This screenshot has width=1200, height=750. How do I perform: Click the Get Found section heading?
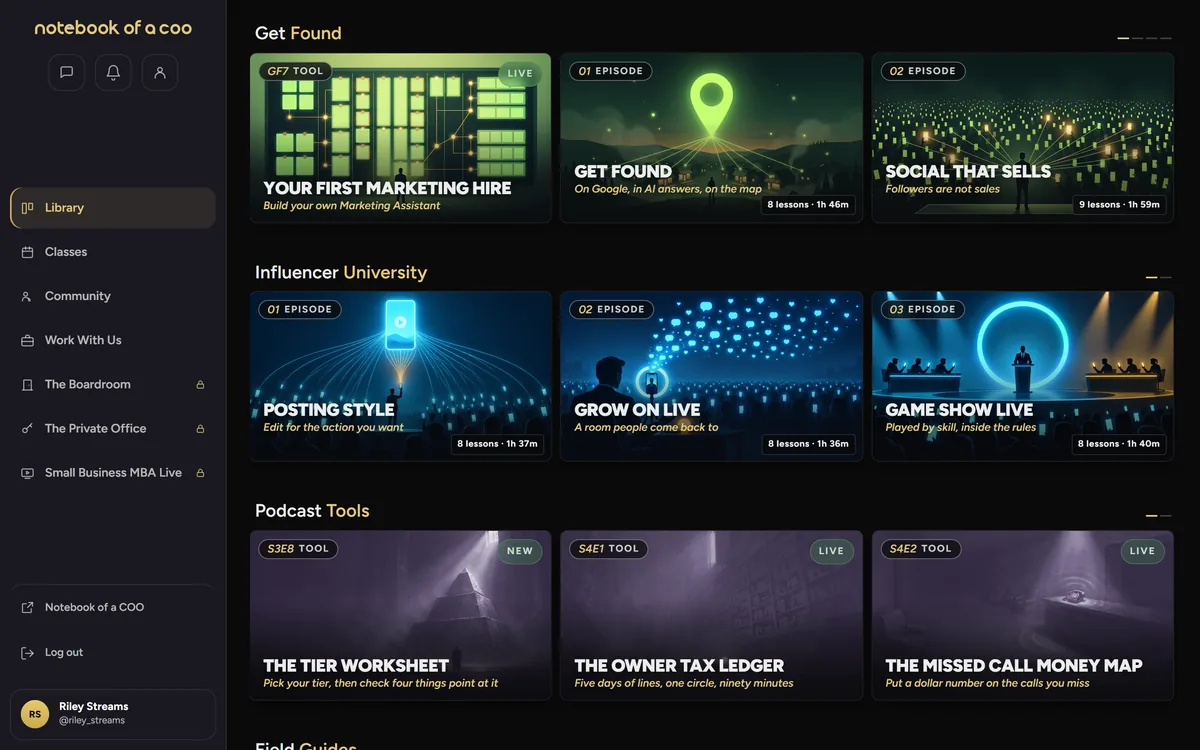click(298, 33)
